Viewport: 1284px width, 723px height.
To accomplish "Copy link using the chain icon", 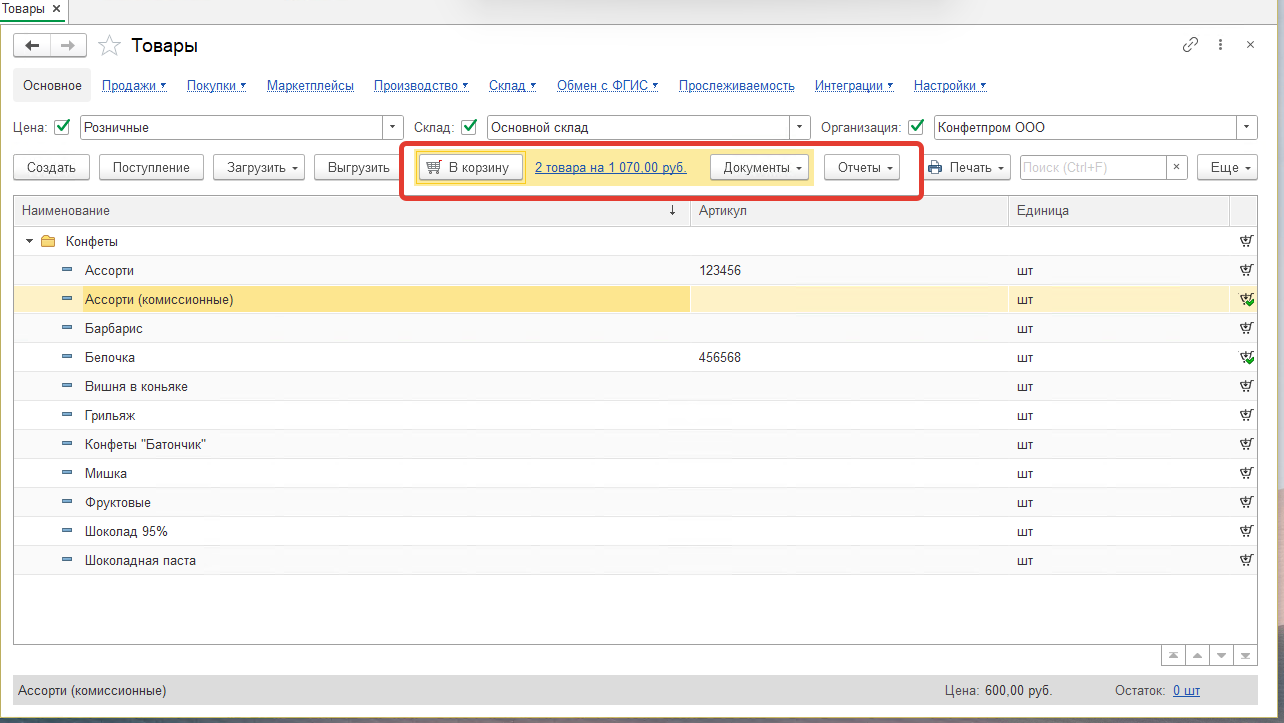I will [x=1190, y=45].
